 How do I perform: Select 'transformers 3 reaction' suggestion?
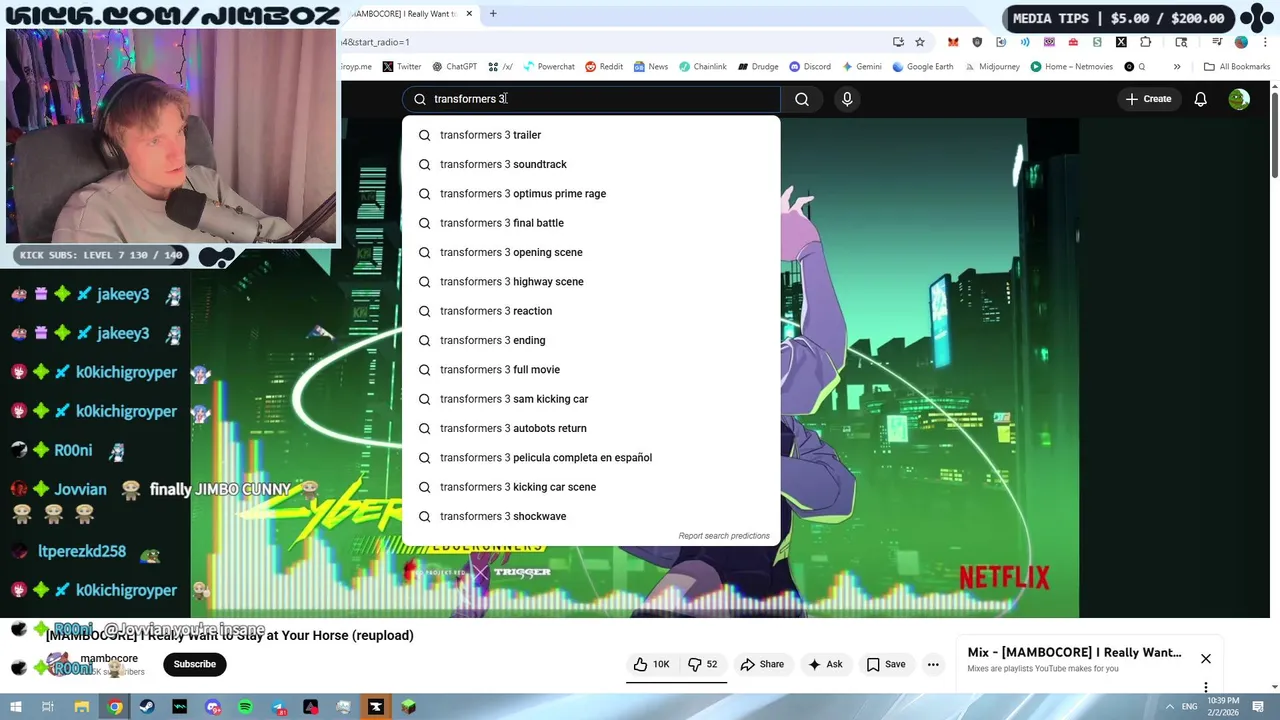pyautogui.click(x=591, y=311)
